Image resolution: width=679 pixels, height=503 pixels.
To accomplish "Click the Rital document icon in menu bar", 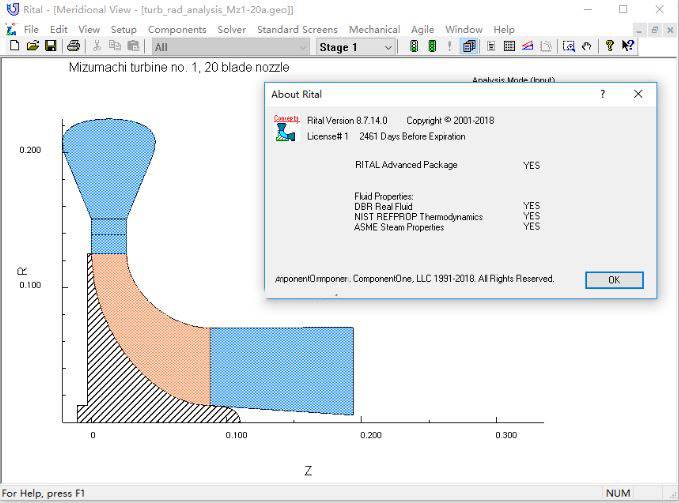I will tap(11, 29).
